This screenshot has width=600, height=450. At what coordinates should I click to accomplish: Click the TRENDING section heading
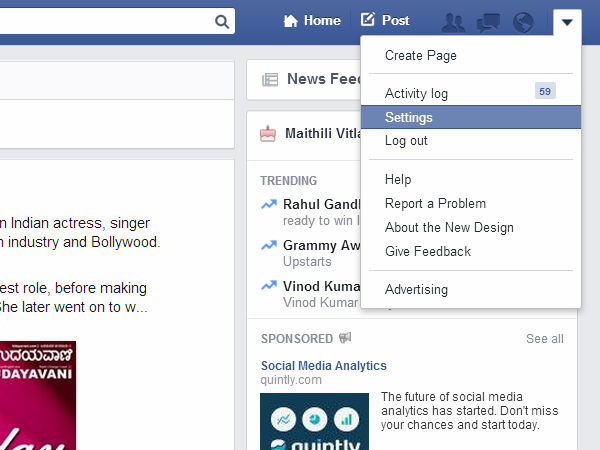click(x=289, y=181)
